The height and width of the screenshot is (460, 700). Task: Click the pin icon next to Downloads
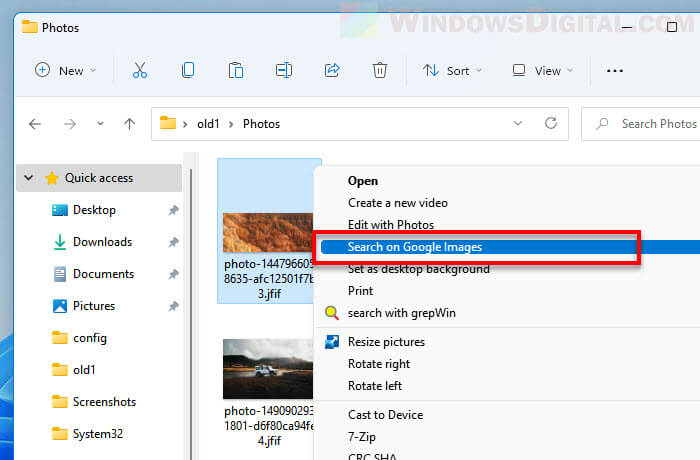click(173, 242)
